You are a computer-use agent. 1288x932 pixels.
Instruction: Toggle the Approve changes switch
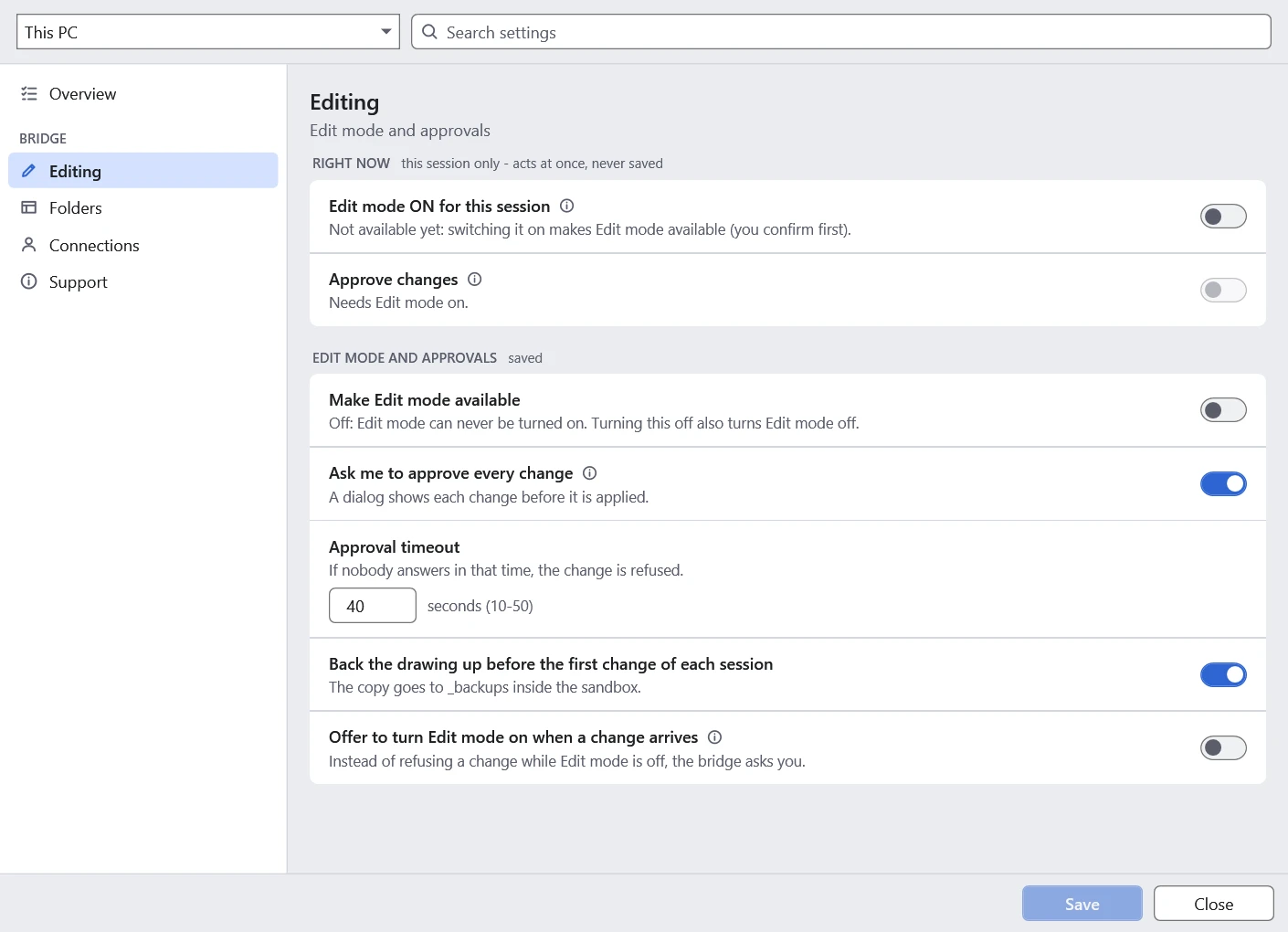click(1223, 290)
